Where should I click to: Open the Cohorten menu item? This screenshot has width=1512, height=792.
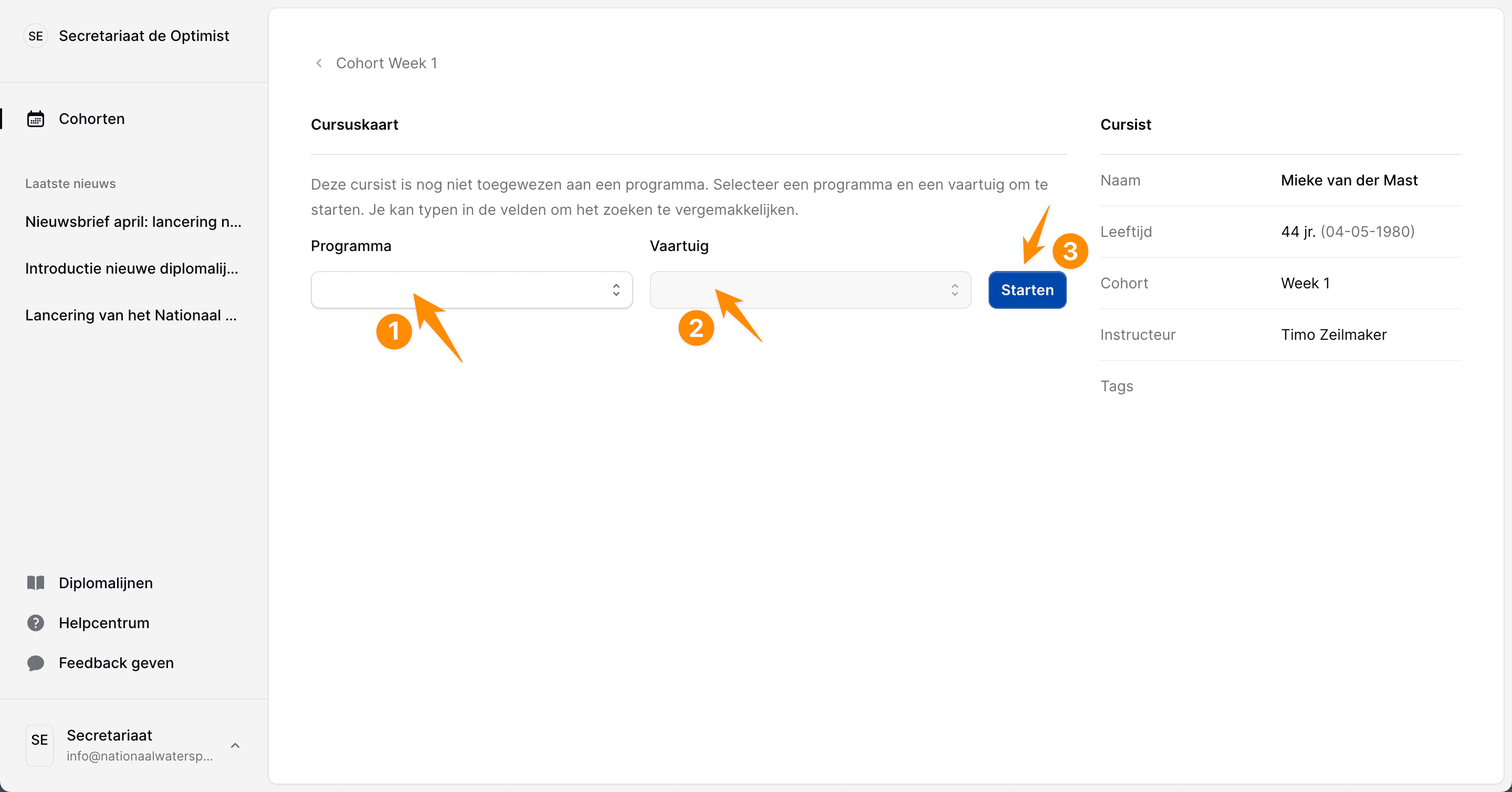tap(91, 119)
